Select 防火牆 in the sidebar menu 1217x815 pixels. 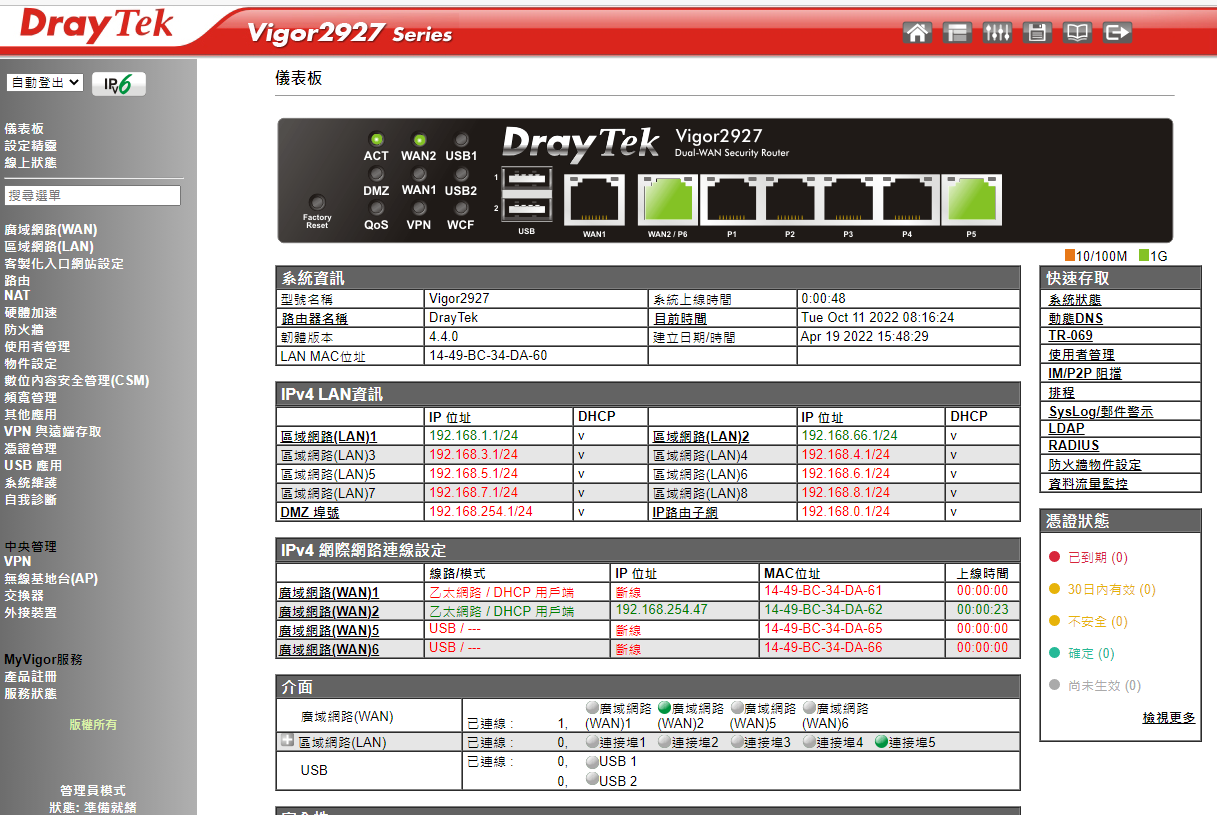[24, 329]
